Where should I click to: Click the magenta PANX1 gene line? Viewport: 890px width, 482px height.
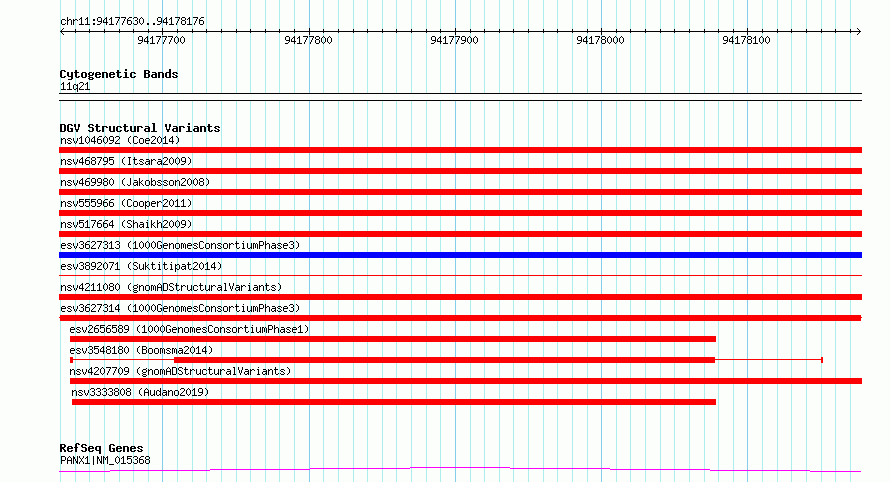(460, 469)
